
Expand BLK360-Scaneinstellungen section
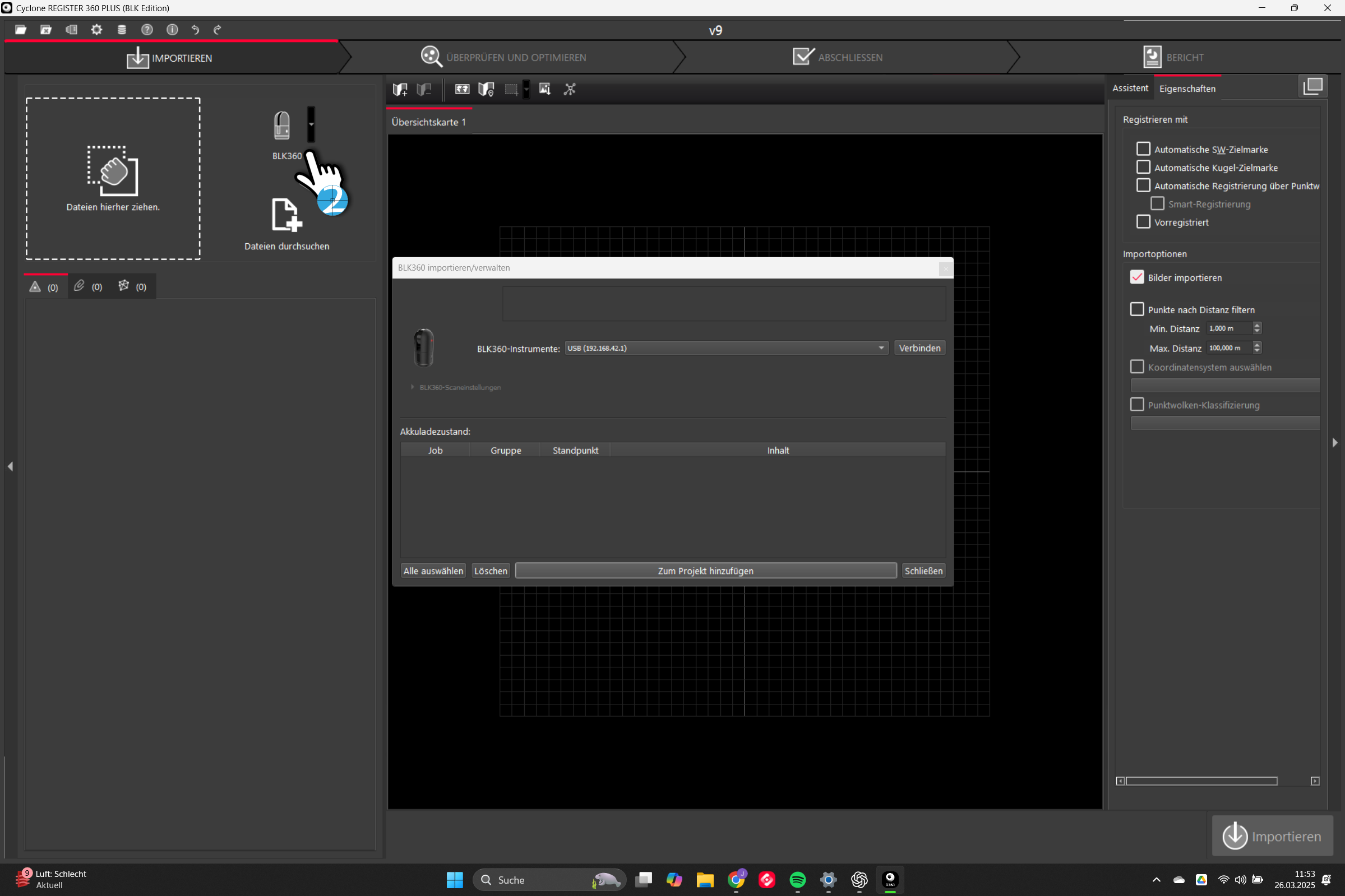[x=412, y=387]
